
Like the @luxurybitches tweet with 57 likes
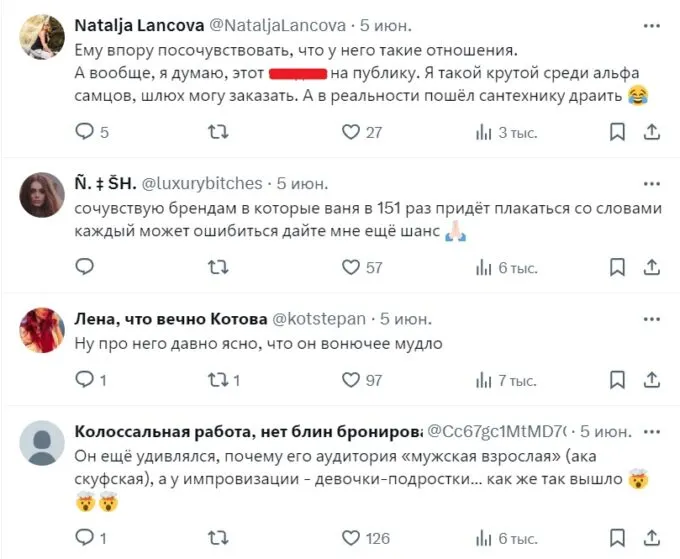(351, 267)
